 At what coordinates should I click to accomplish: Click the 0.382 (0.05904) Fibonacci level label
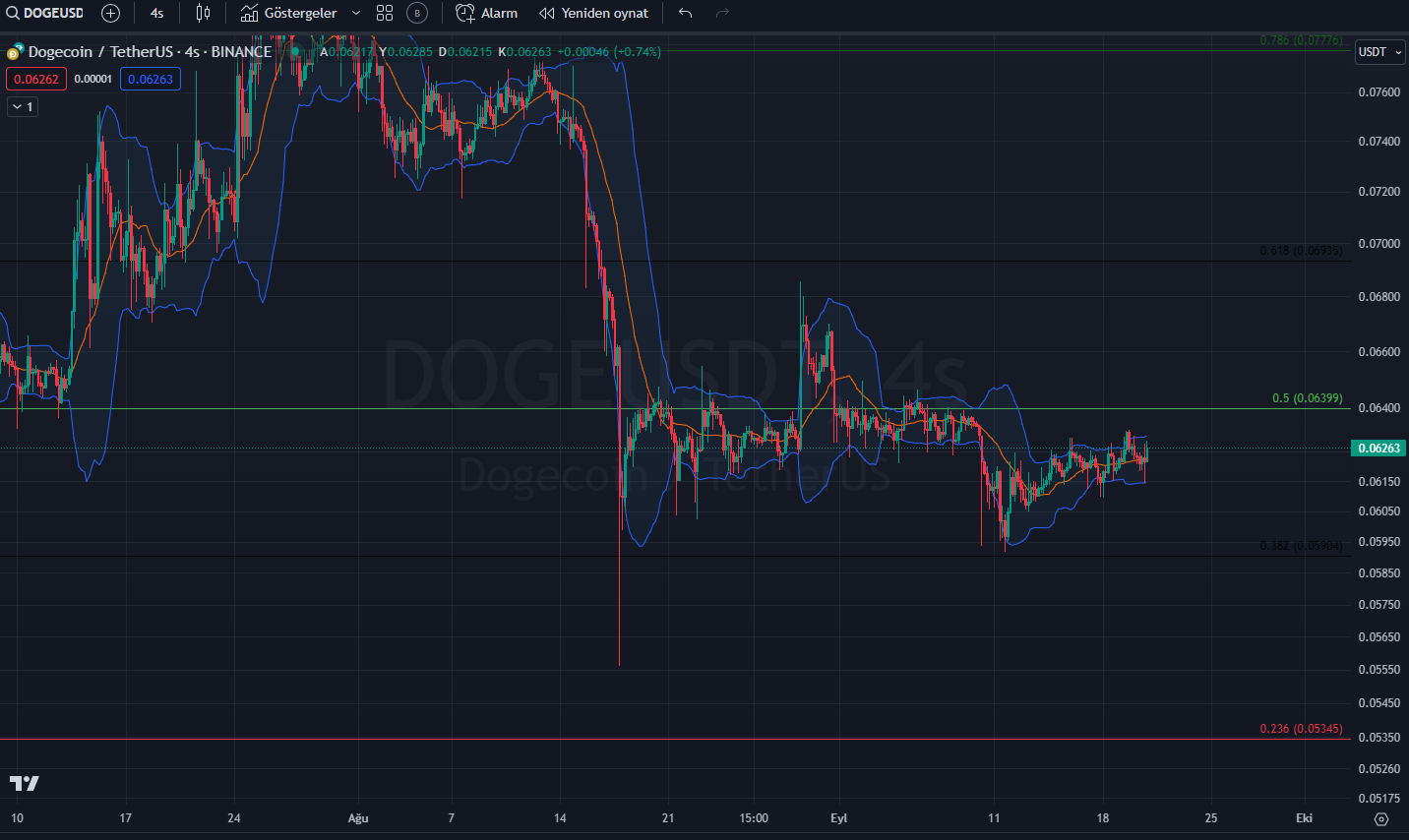point(1301,546)
